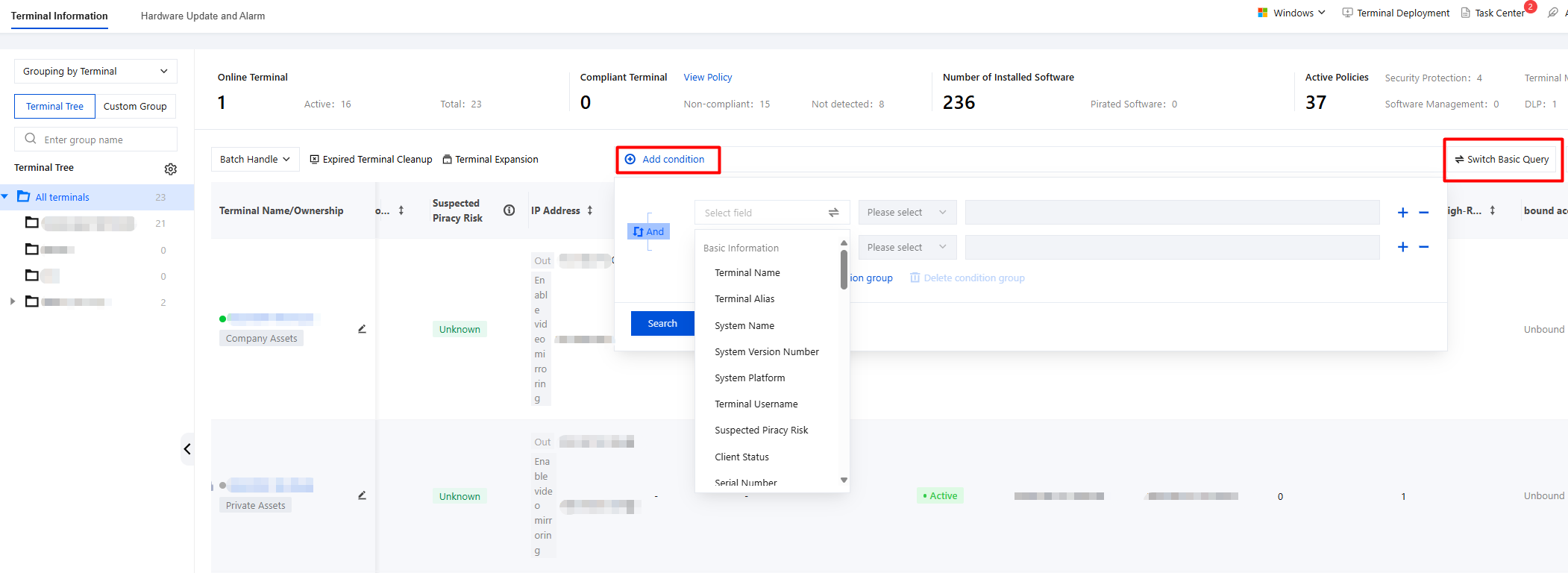The image size is (1568, 573).
Task: Choose System Platform from the field list
Action: click(x=750, y=378)
